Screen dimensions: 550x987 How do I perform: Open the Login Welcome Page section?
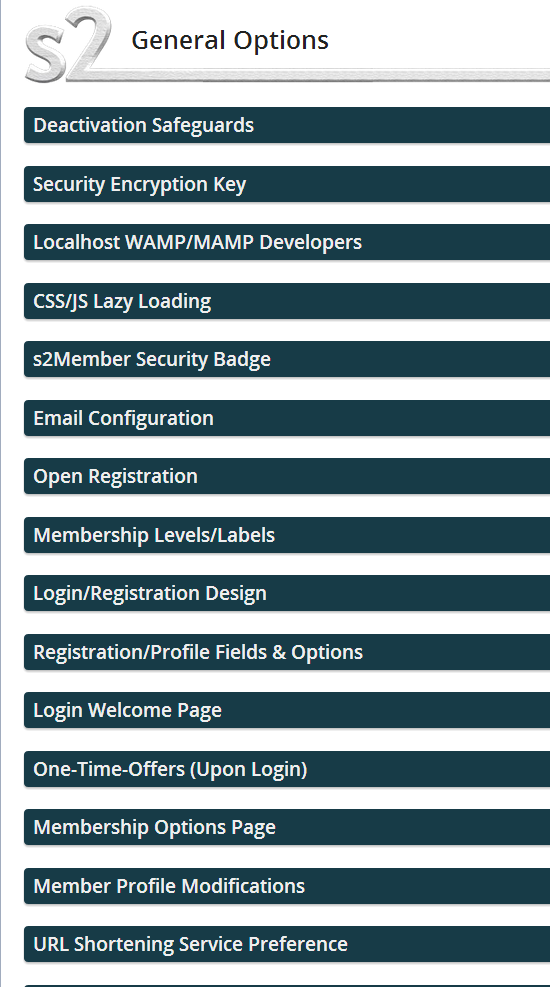287,710
